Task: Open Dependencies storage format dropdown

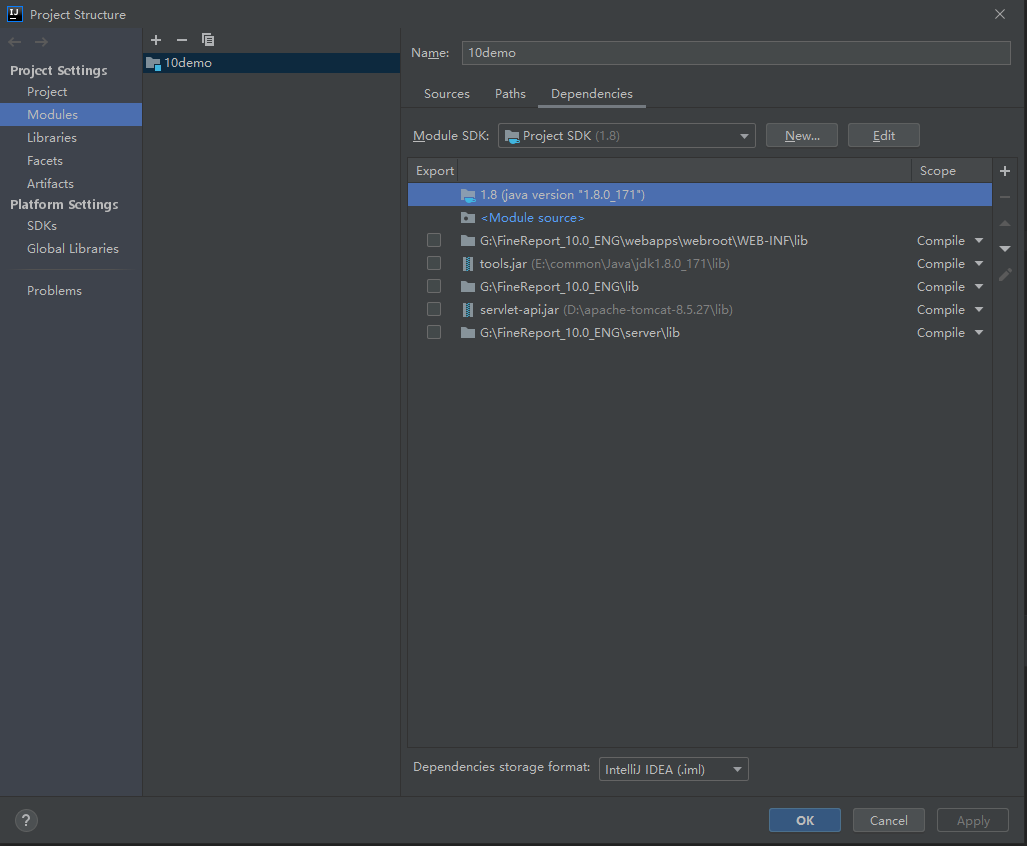Action: [673, 769]
